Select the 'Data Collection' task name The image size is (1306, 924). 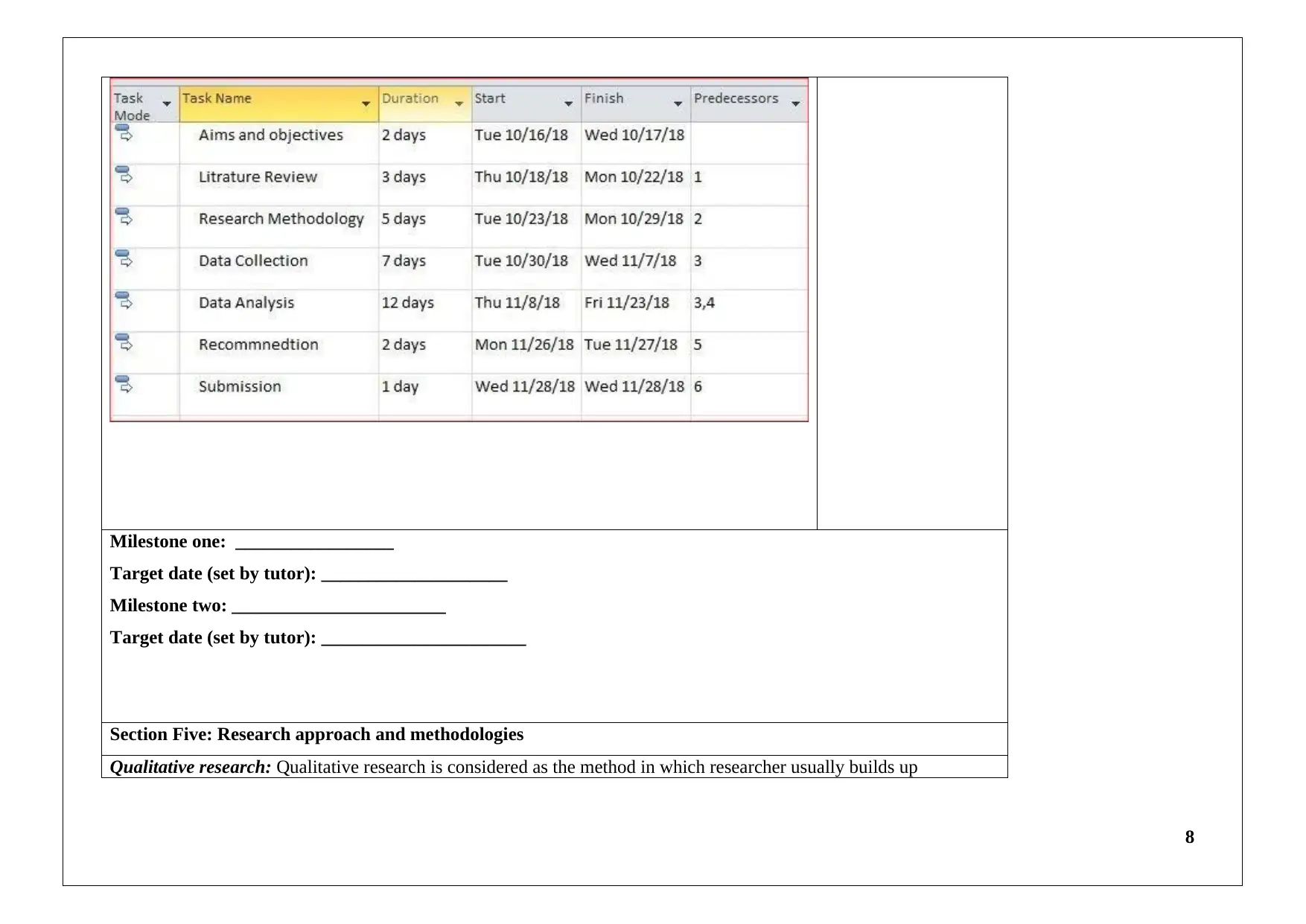[253, 261]
